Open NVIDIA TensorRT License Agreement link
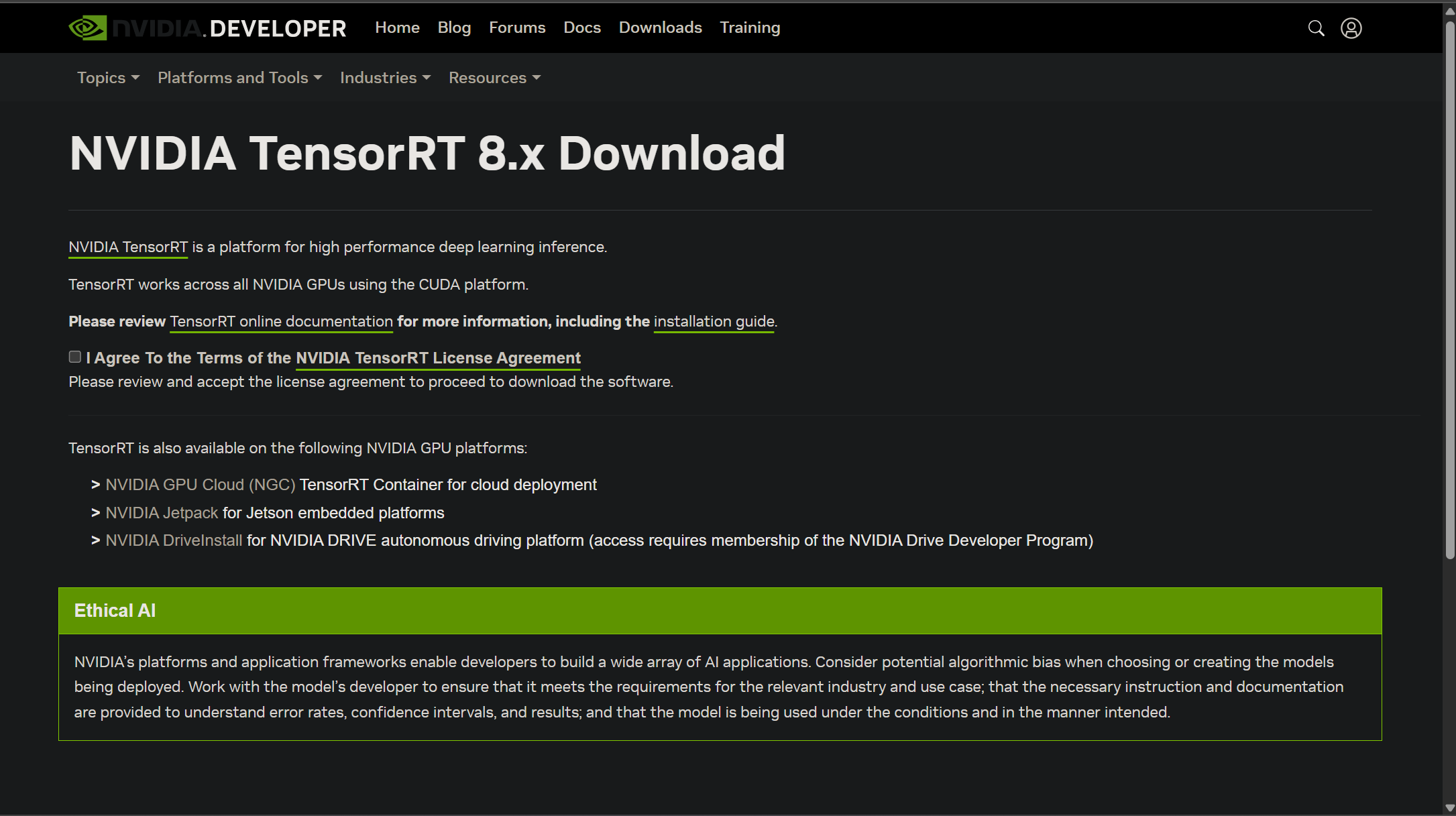 point(438,358)
